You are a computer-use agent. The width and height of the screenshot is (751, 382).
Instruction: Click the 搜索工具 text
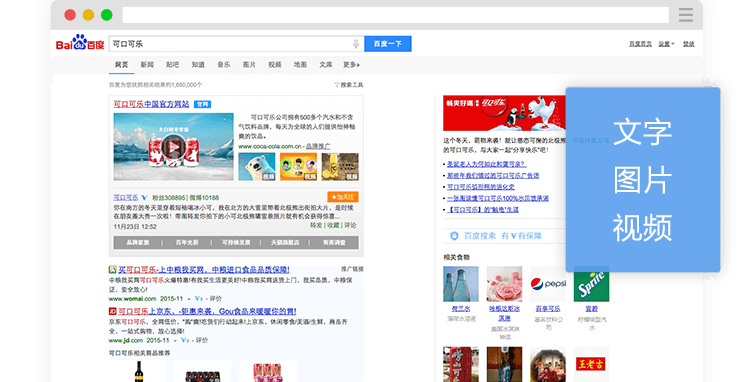coord(352,85)
